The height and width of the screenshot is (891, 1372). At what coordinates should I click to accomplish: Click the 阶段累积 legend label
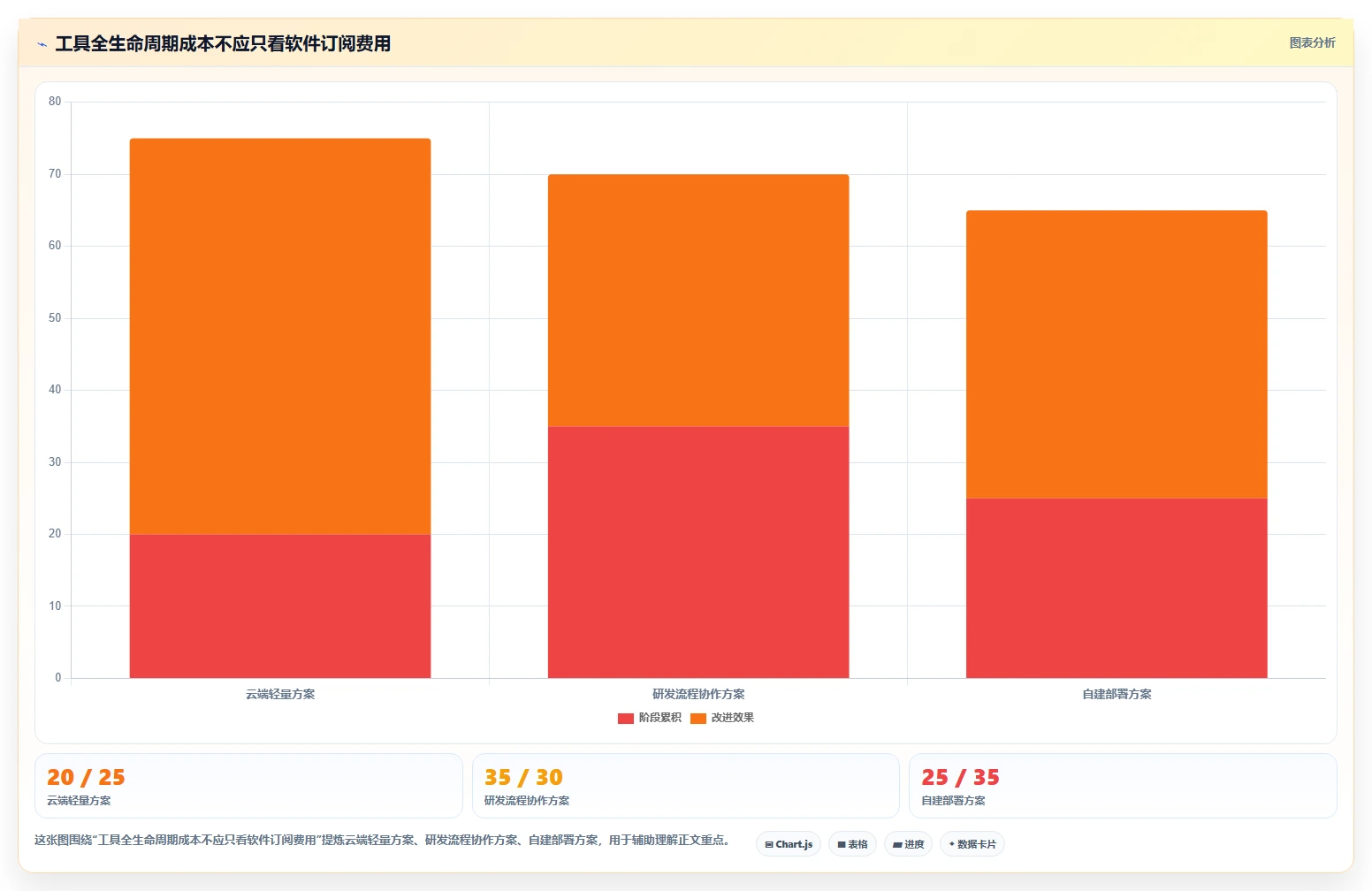tap(659, 718)
